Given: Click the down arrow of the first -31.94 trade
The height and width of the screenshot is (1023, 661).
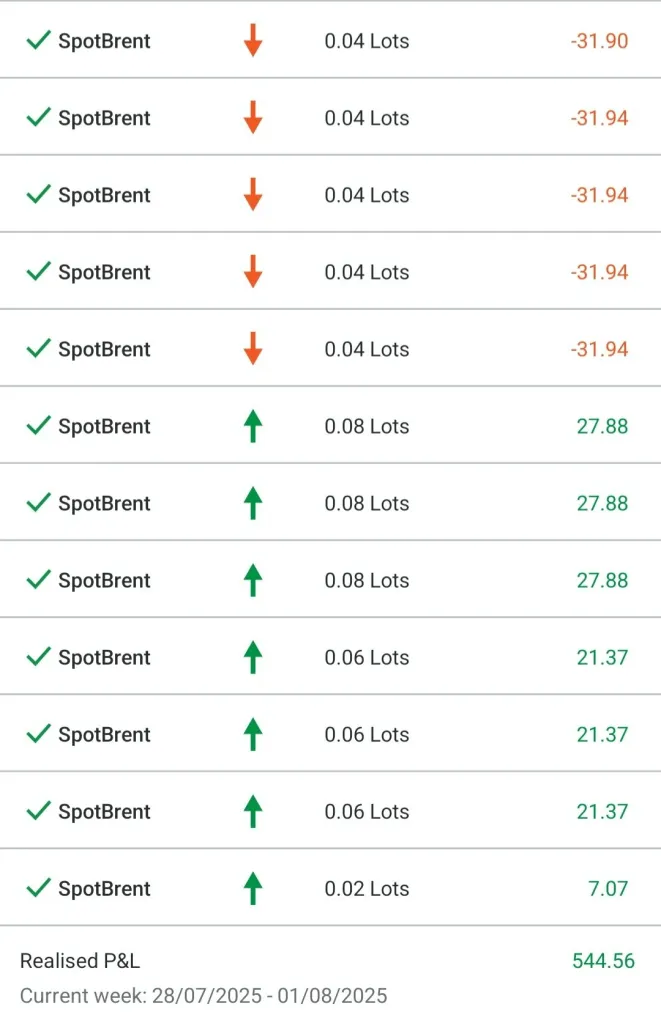Looking at the screenshot, I should (253, 118).
